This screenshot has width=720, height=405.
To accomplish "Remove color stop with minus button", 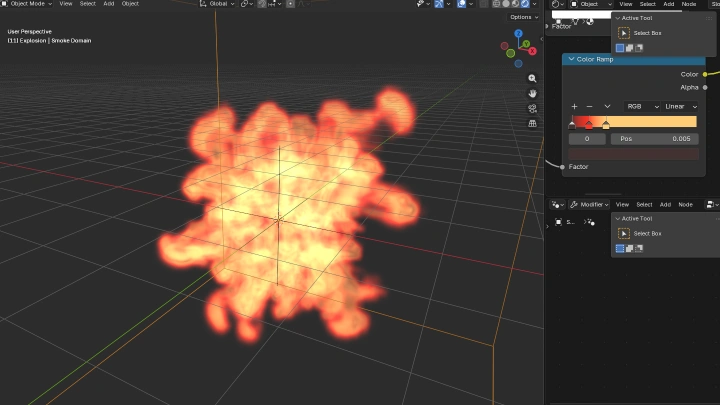I will pos(590,107).
